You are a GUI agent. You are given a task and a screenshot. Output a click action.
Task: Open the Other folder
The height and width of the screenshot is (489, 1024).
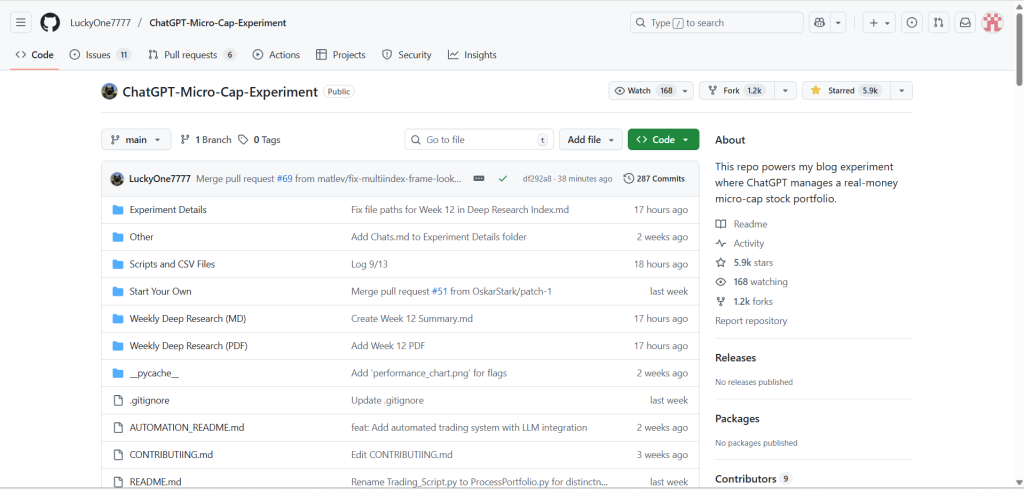142,237
